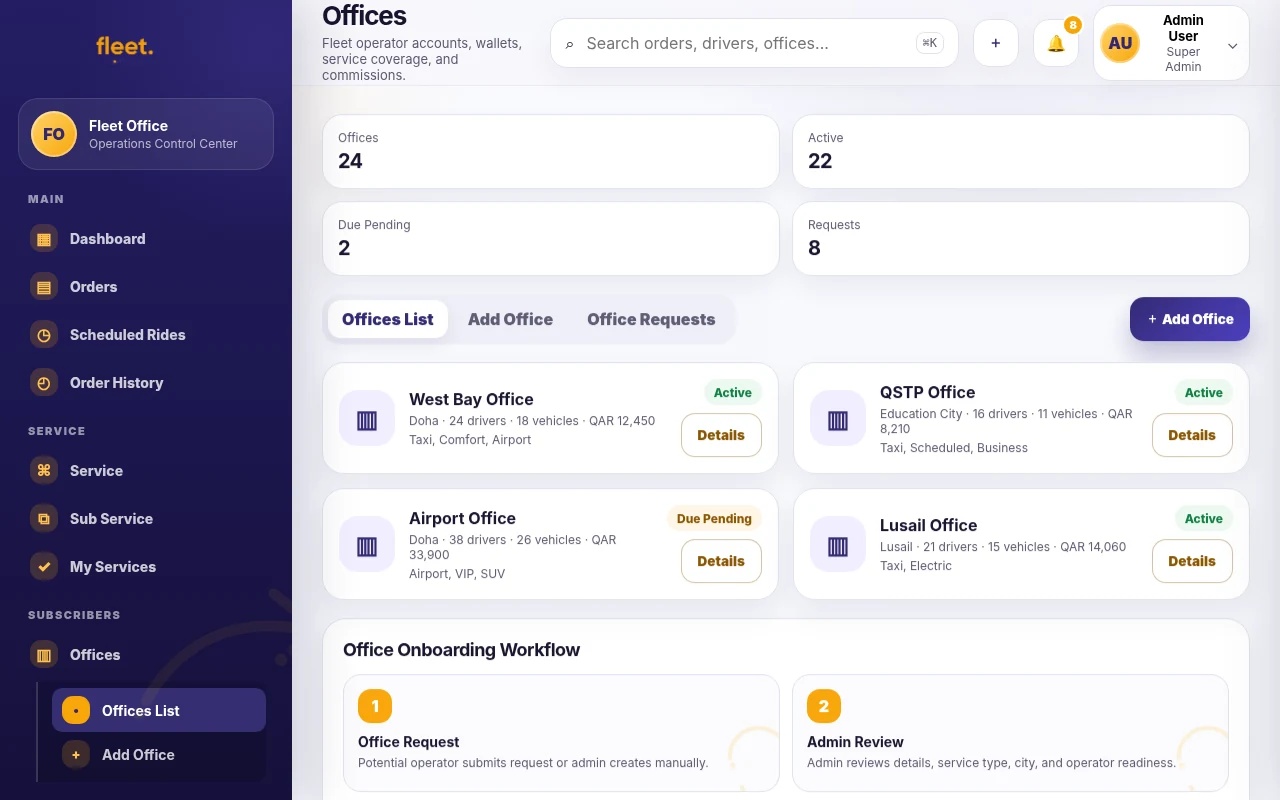Expand the Admin User account dropdown chevron
This screenshot has height=800, width=1280.
point(1233,45)
